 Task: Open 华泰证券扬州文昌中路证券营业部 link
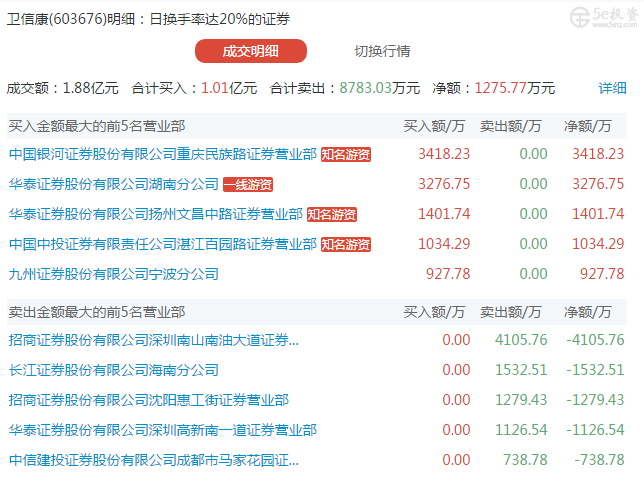(156, 214)
